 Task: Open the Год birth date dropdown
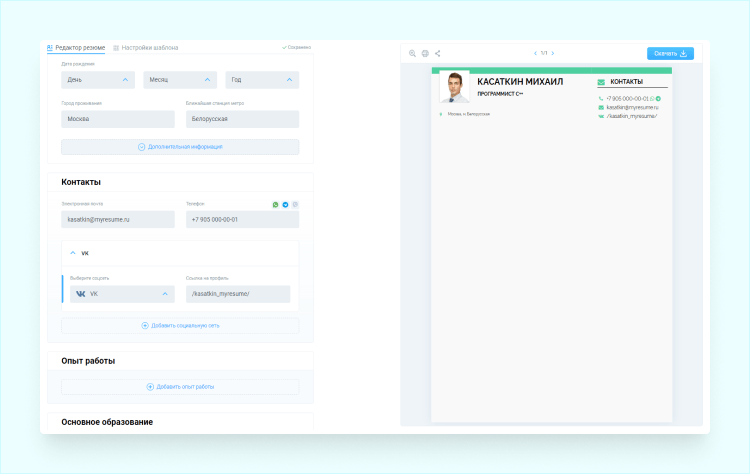tap(262, 80)
